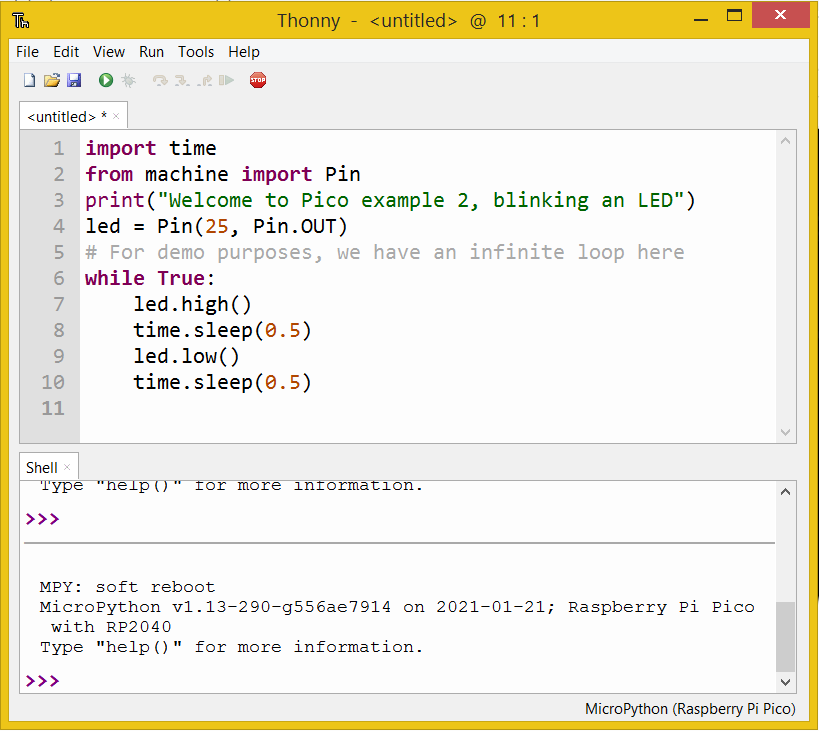Click the Step out debug icon
This screenshot has width=819, height=731.
pyautogui.click(x=205, y=80)
